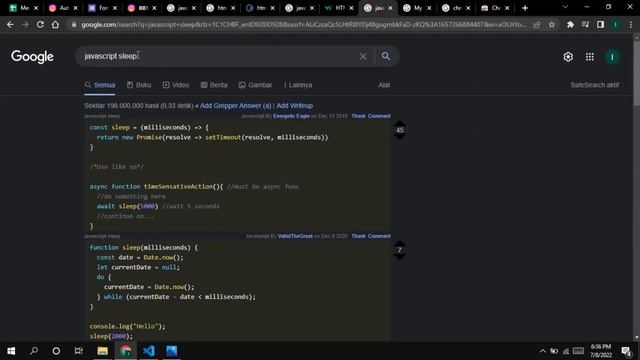Image resolution: width=640 pixels, height=360 pixels.
Task: Click Thank on the second answer
Action: (358, 236)
